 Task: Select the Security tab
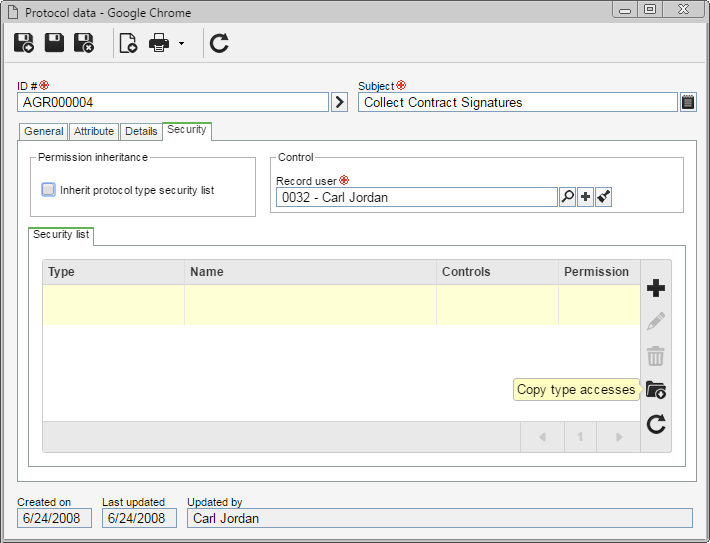click(187, 130)
